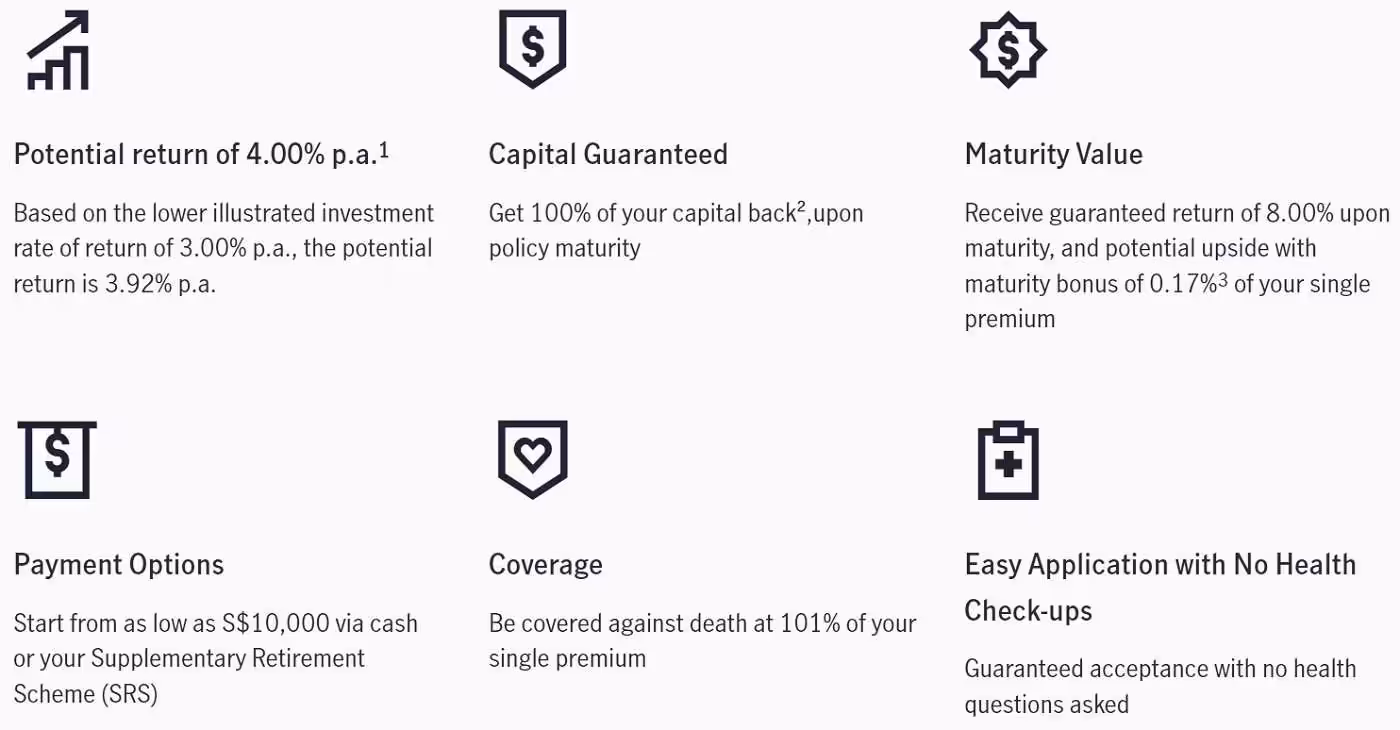Image resolution: width=1400 pixels, height=730 pixels.
Task: Click footnote 1 superscript after p.a.
Action: coord(384,150)
